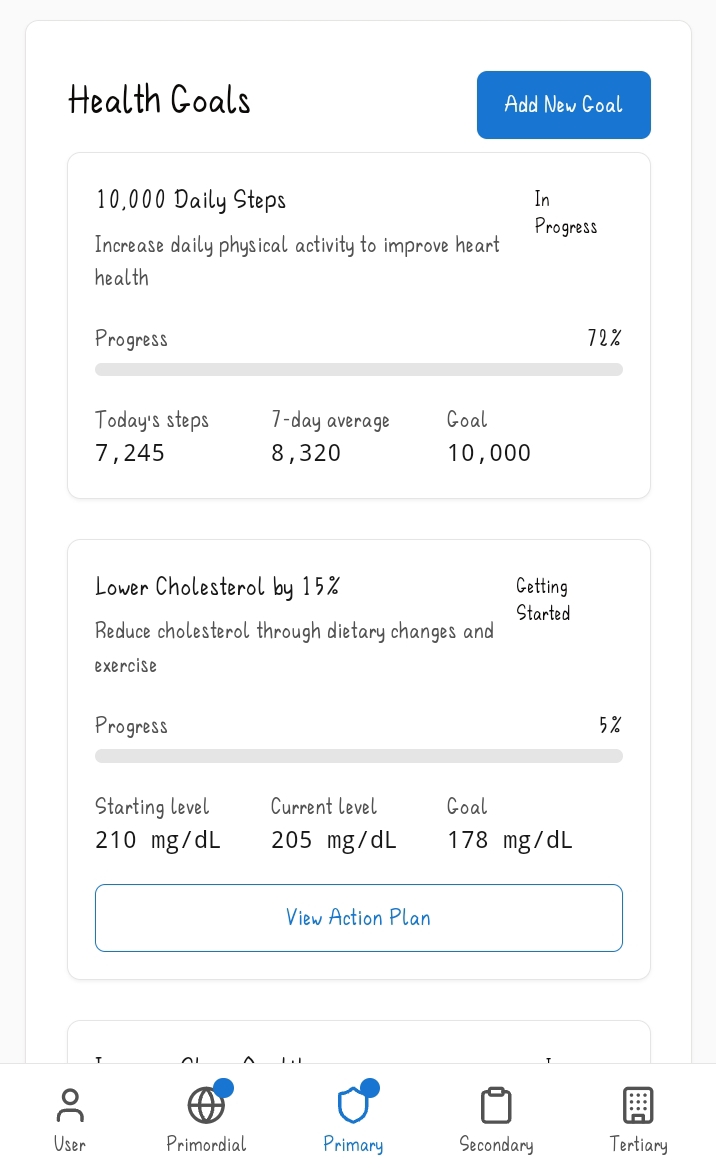The width and height of the screenshot is (716, 1168).
Task: Open the Primordial globe icon
Action: (x=206, y=1106)
